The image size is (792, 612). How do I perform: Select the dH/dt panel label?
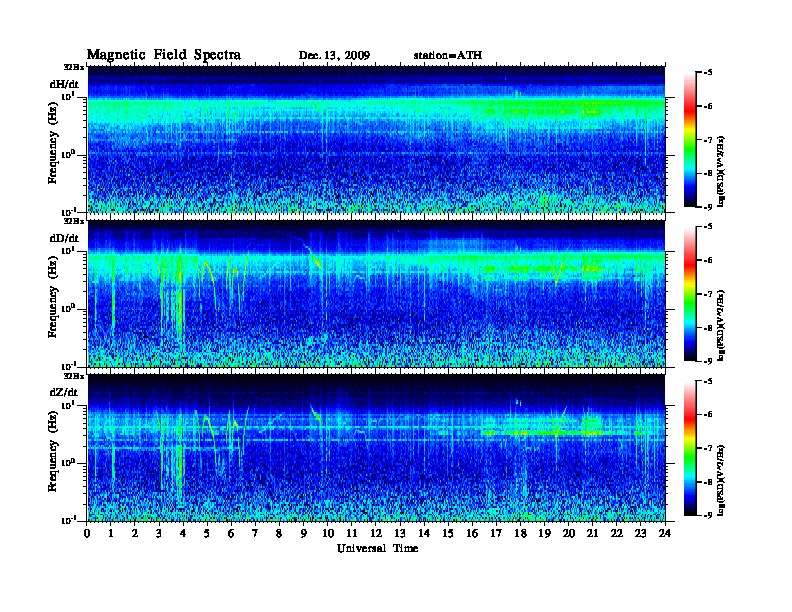[x=64, y=84]
